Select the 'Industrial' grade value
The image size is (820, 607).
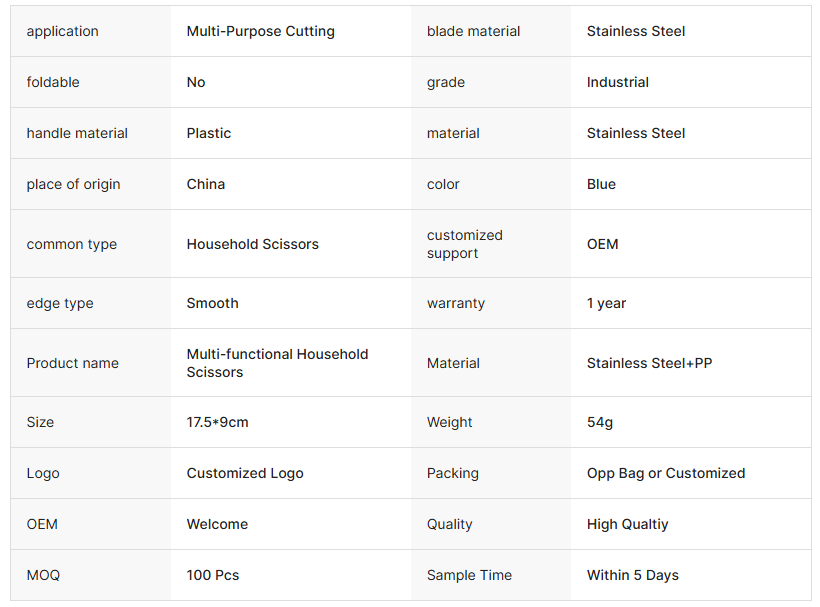point(617,82)
